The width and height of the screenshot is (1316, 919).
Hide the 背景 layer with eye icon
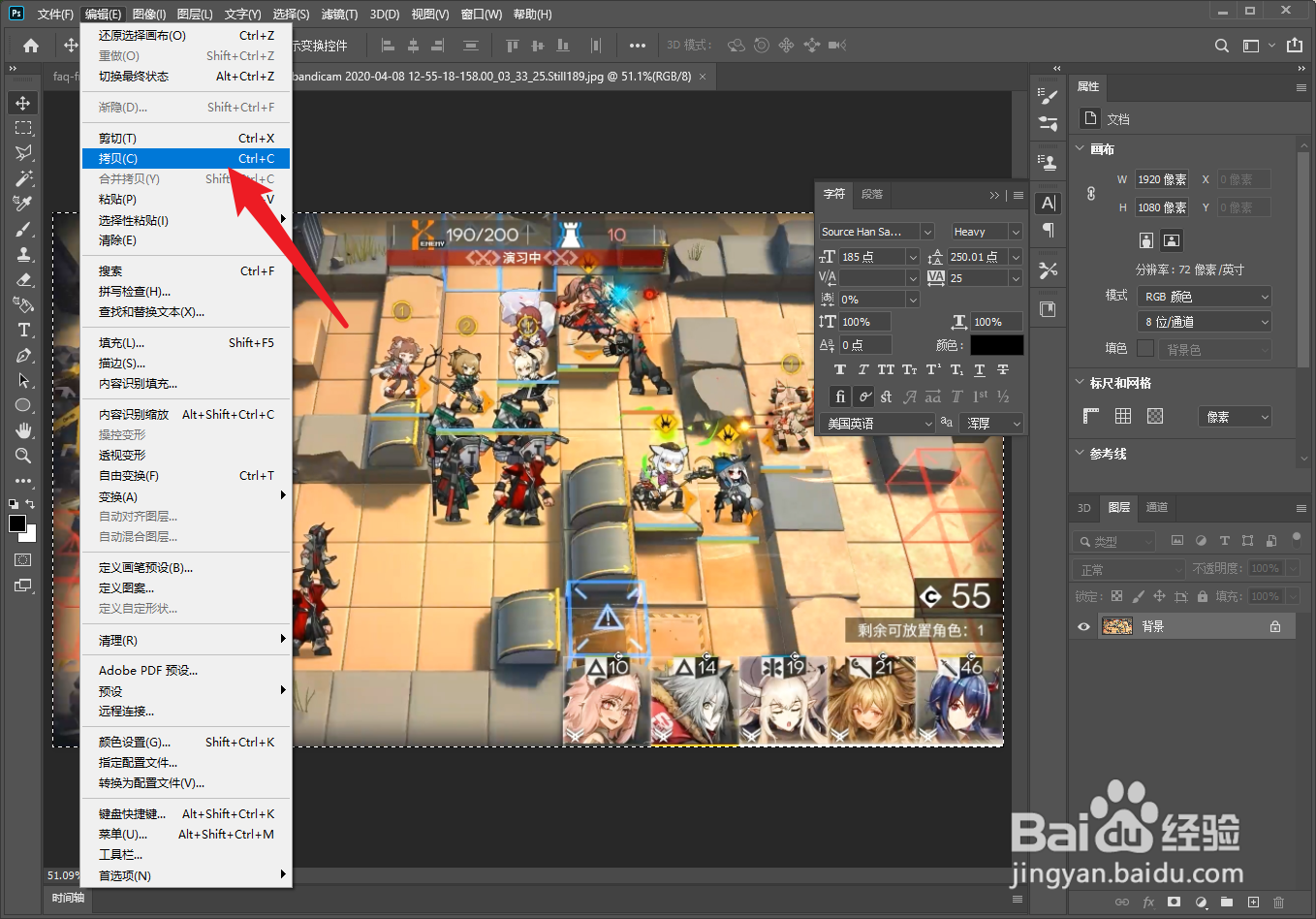click(x=1083, y=626)
